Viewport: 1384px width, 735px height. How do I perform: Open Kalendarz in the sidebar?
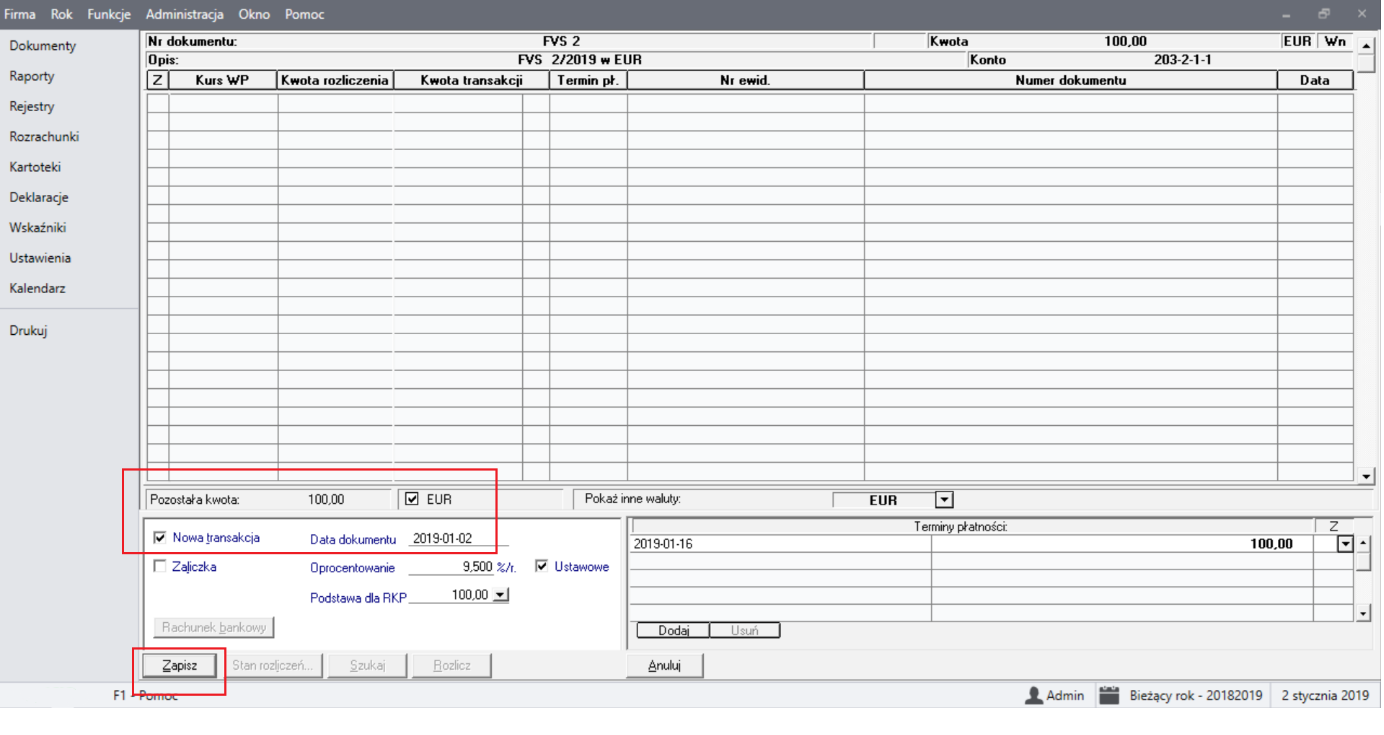pyautogui.click(x=36, y=288)
